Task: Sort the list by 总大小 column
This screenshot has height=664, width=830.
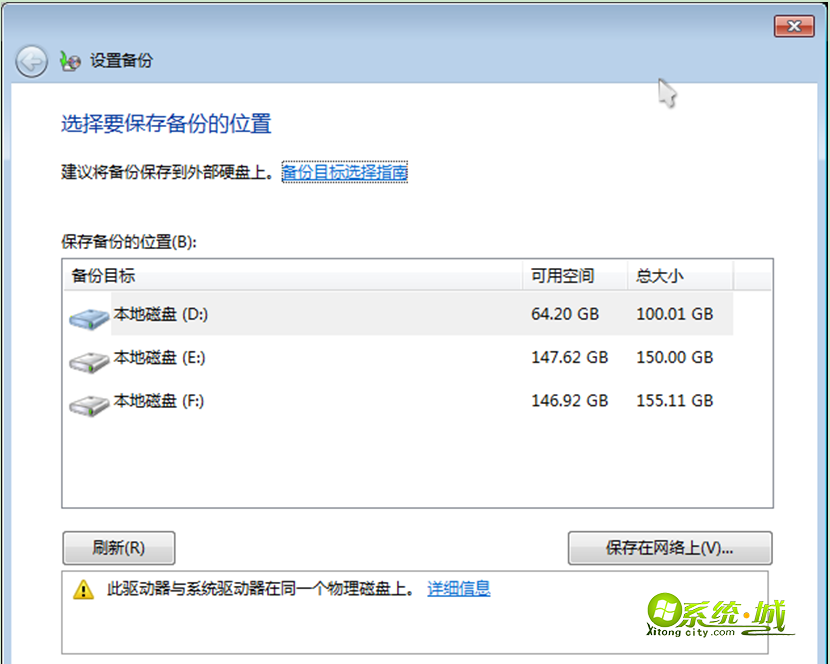Action: click(662, 275)
